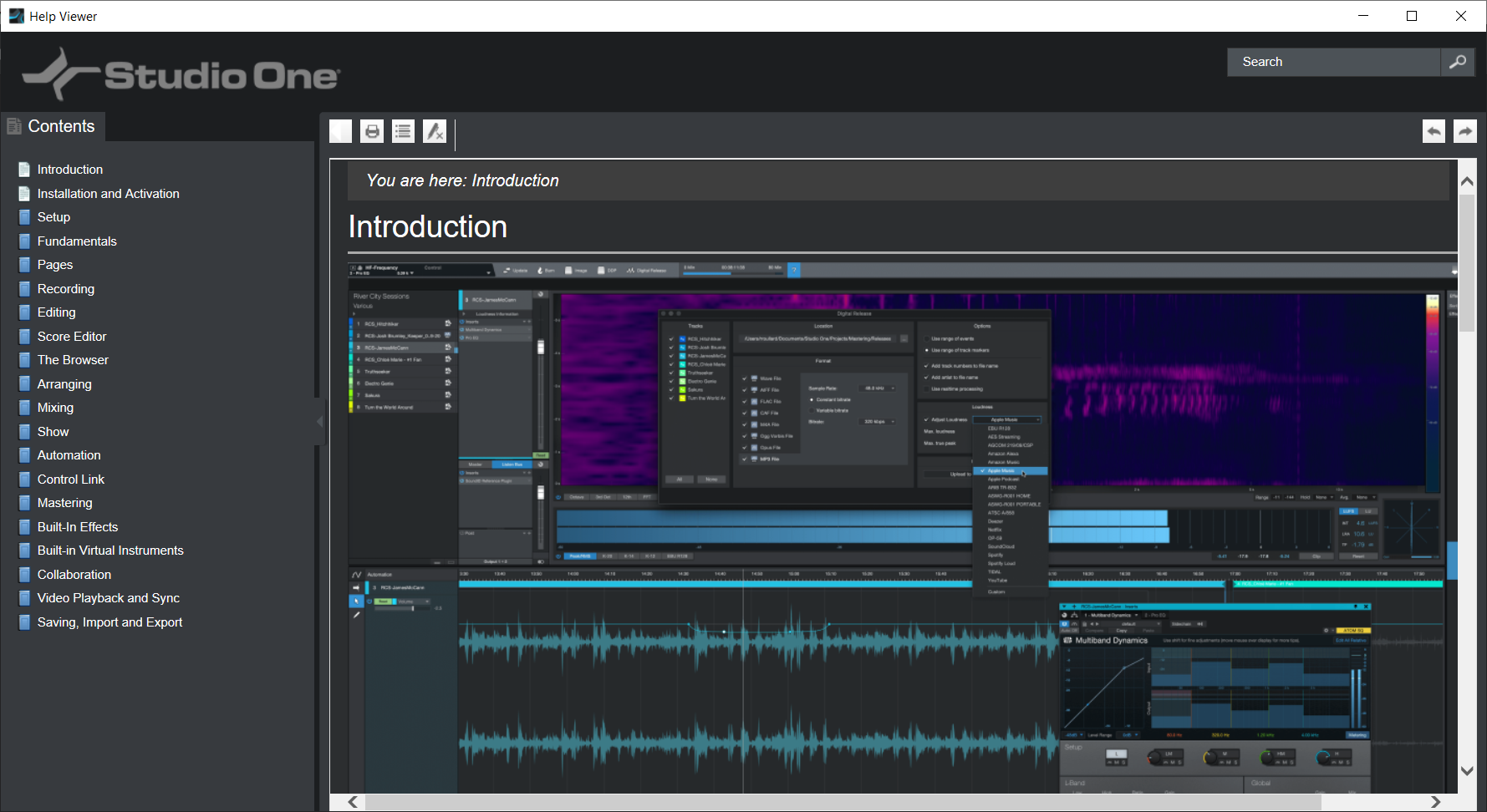Screen dimensions: 1487x812
Task: Navigate back using the back arrow icon
Action: click(1434, 130)
